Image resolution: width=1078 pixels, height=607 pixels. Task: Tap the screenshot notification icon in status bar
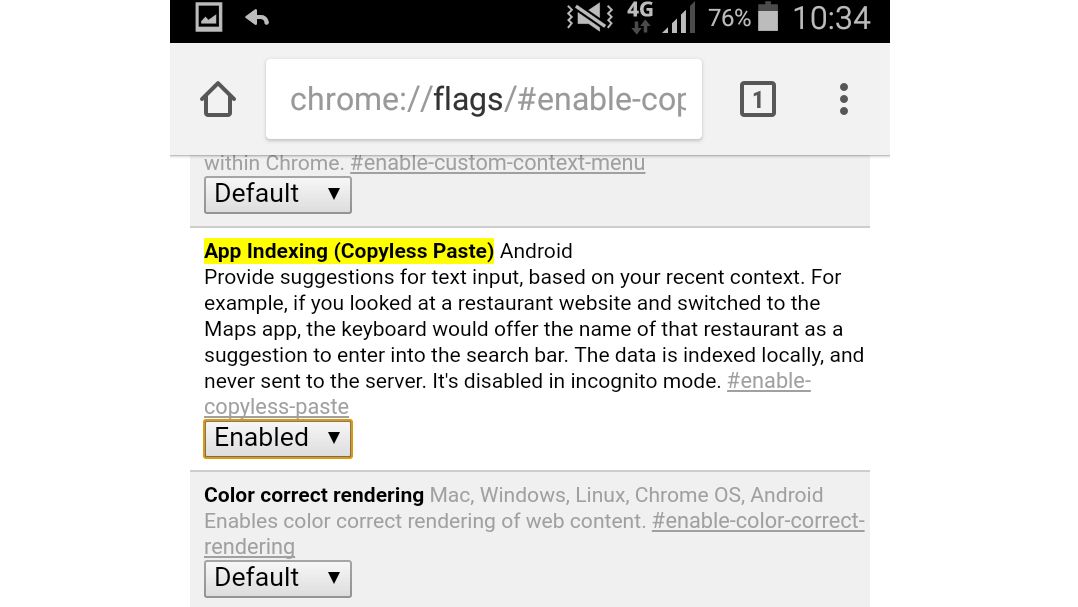pos(207,18)
